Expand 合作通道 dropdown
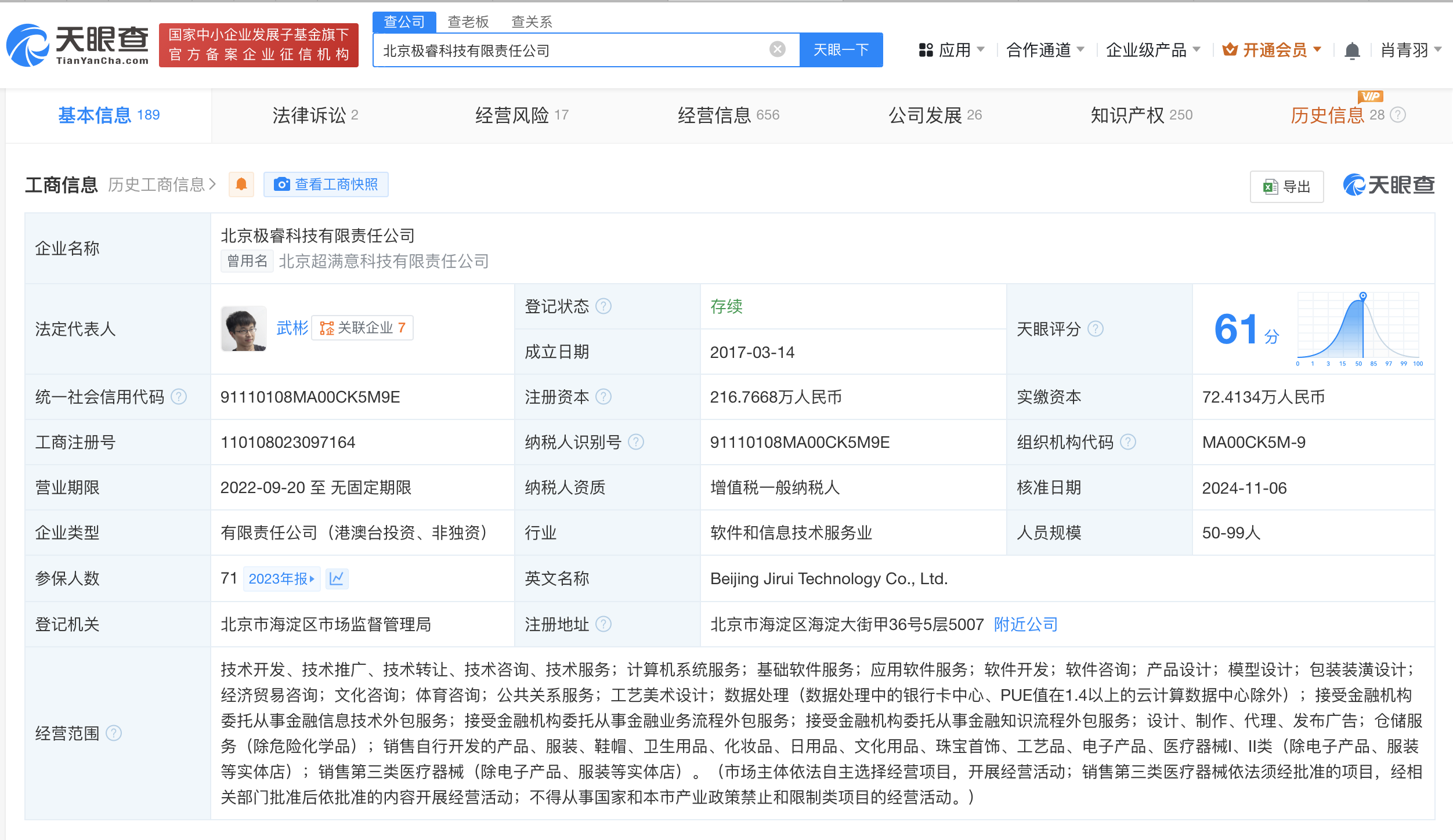 (x=1046, y=50)
